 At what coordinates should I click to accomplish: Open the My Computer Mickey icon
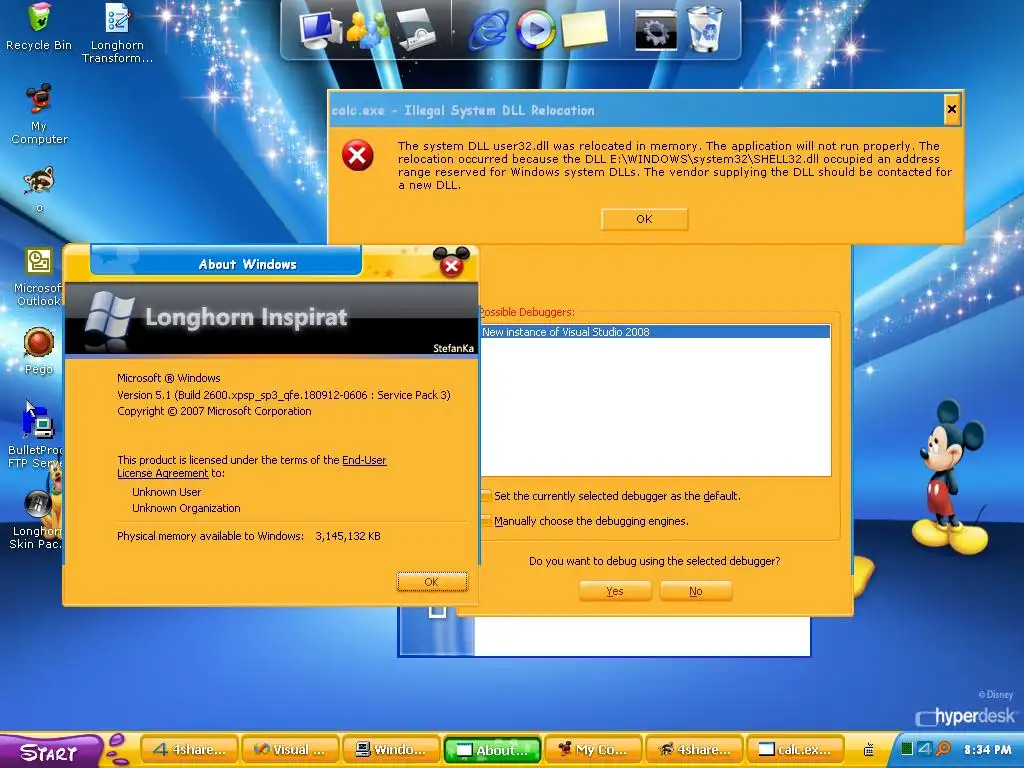39,113
